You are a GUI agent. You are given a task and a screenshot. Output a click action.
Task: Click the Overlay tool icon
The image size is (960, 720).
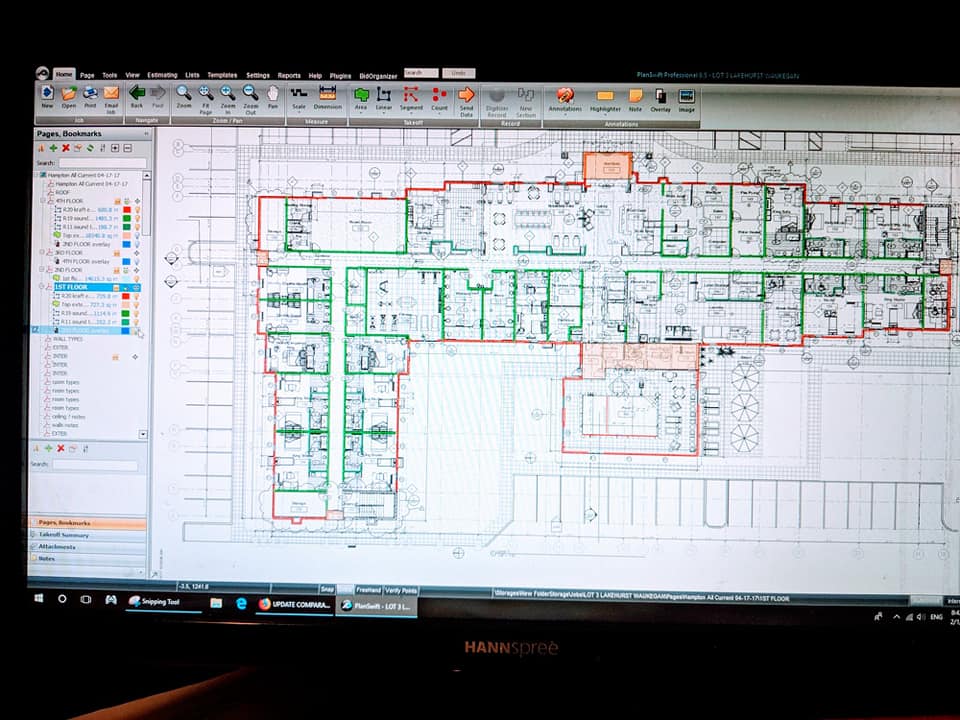coord(660,97)
